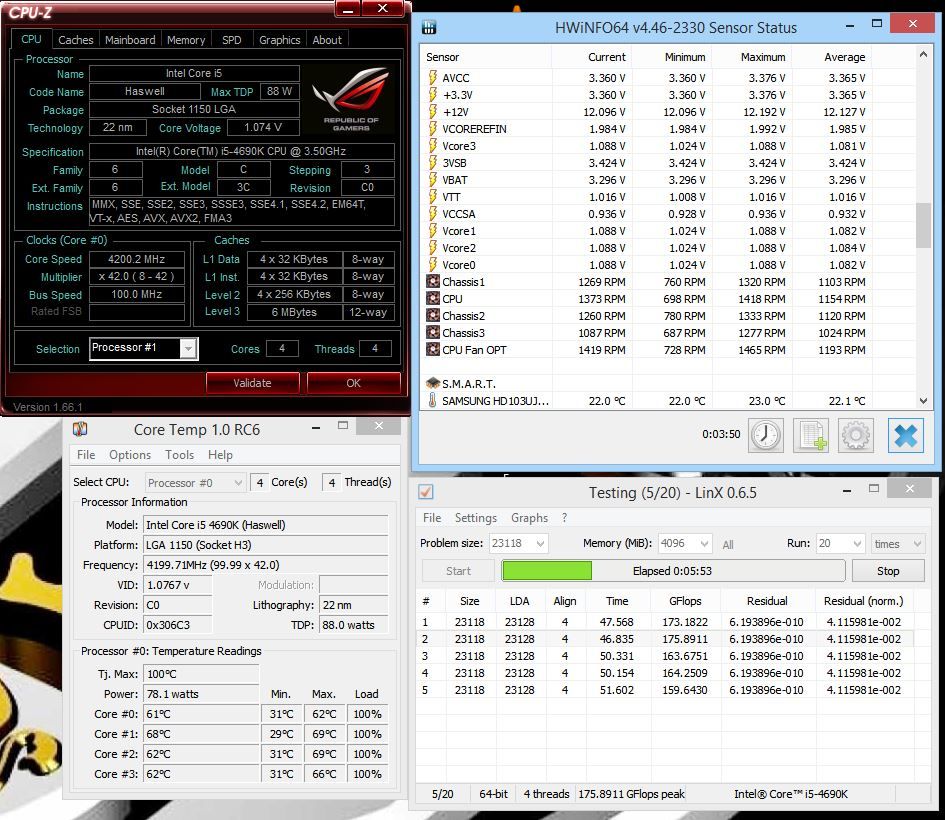Click the Chassis2 fan icon
Viewport: 945px width, 820px height.
coord(433,316)
